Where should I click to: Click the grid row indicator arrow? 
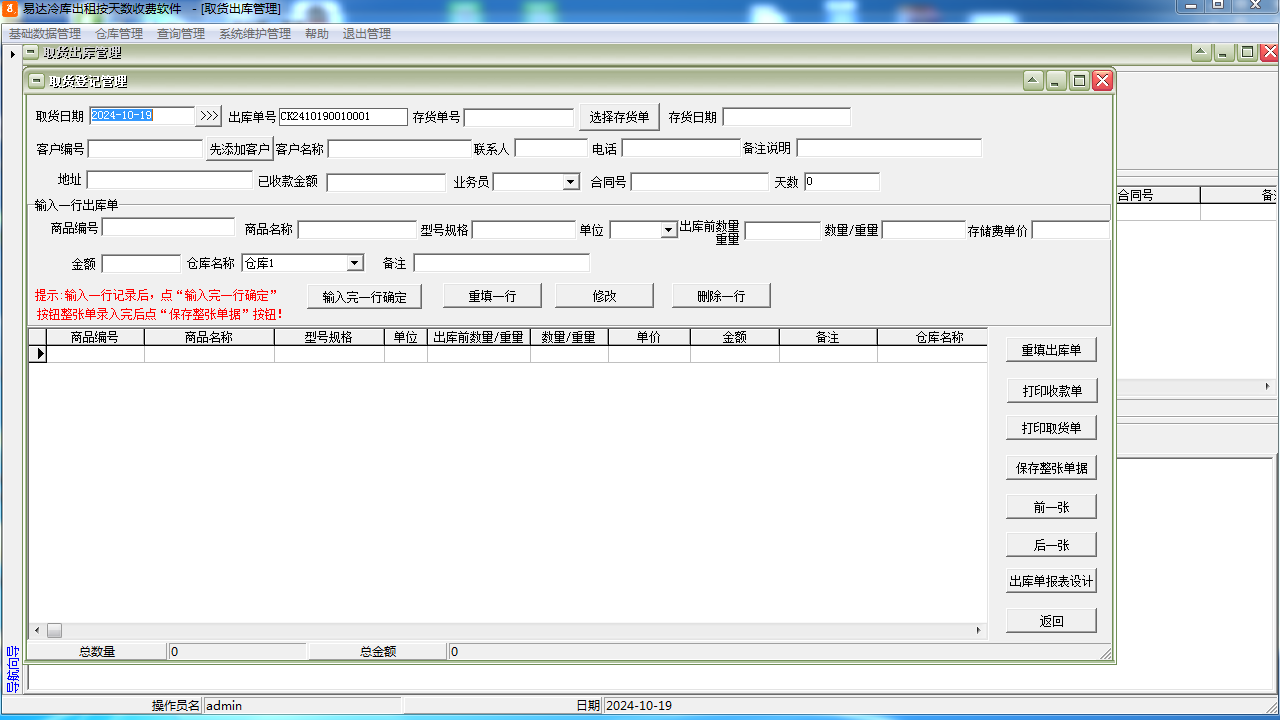click(38, 354)
